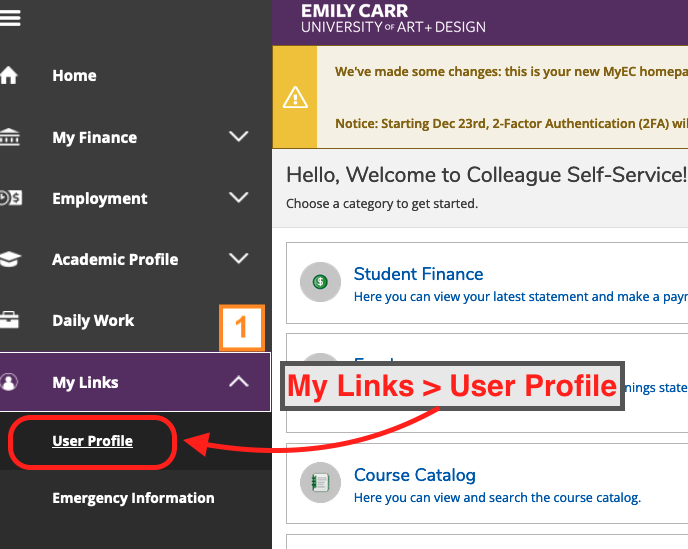This screenshot has width=688, height=549.
Task: Open Emergency Information link
Action: click(133, 498)
